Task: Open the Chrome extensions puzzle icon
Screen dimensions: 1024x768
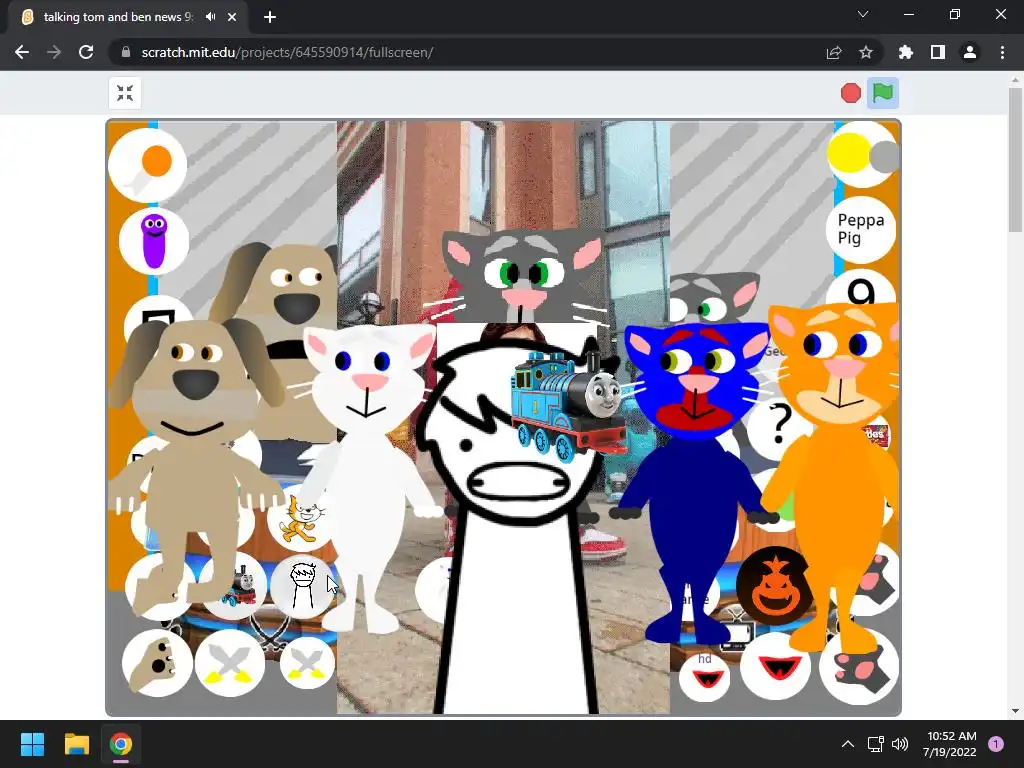Action: (906, 52)
